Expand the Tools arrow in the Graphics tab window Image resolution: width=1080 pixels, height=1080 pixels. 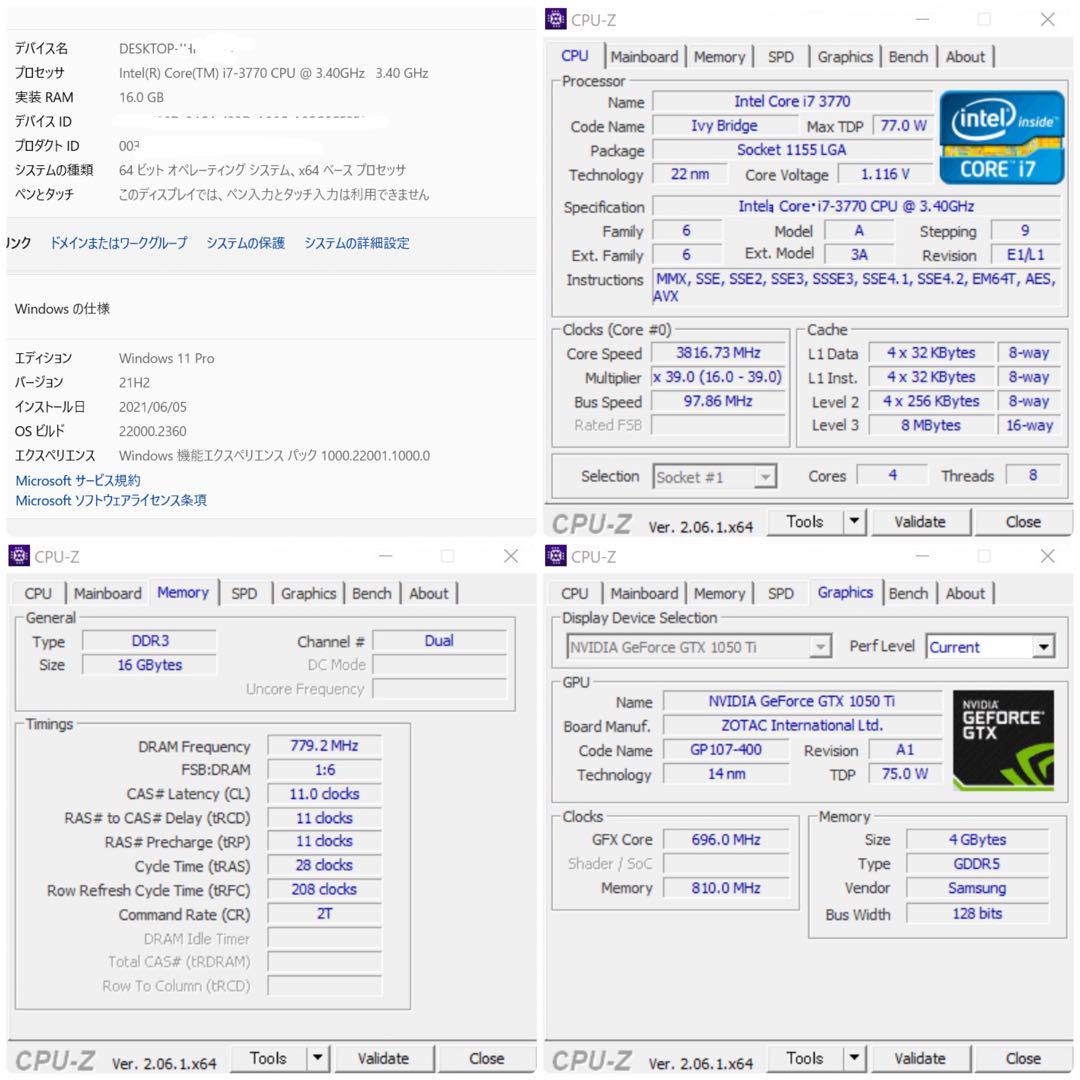click(x=854, y=1058)
